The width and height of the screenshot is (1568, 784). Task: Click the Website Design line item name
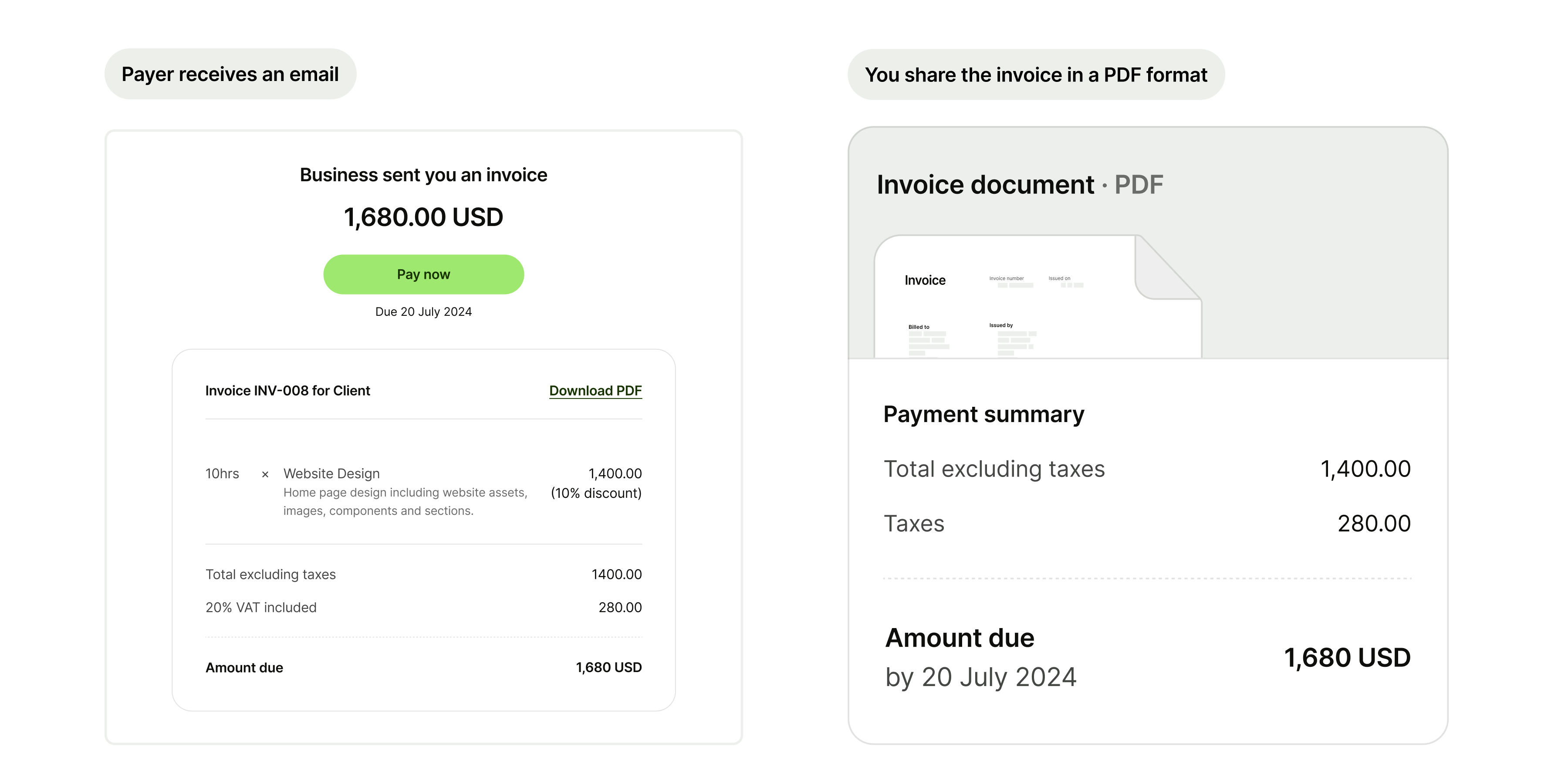(331, 473)
